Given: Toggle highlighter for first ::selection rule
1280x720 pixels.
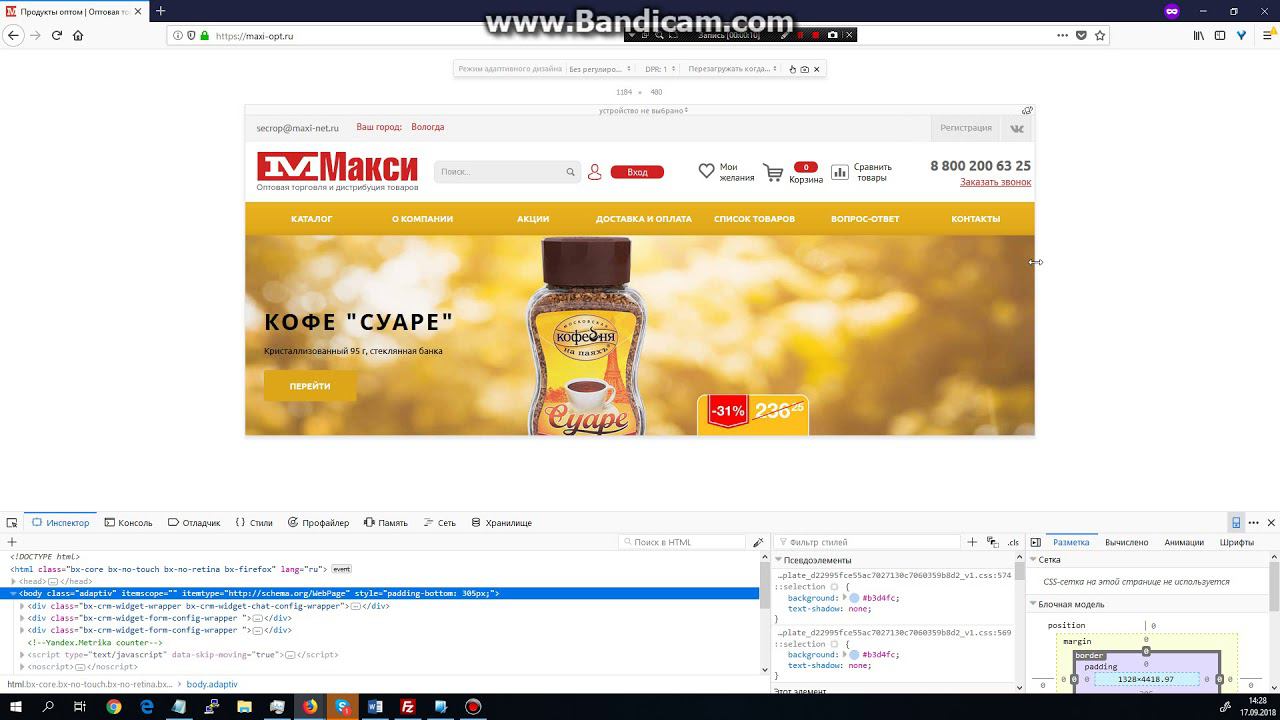Looking at the screenshot, I should 834,587.
